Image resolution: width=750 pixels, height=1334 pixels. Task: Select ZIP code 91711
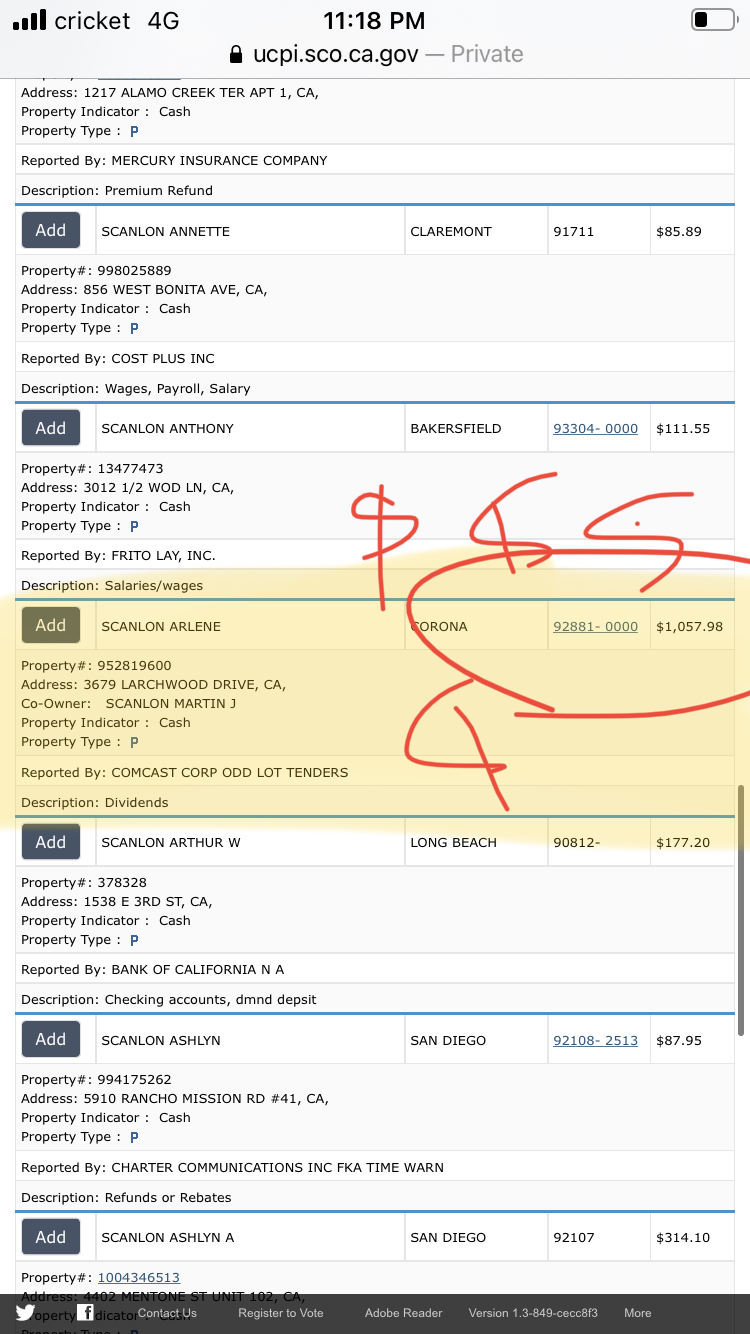574,231
